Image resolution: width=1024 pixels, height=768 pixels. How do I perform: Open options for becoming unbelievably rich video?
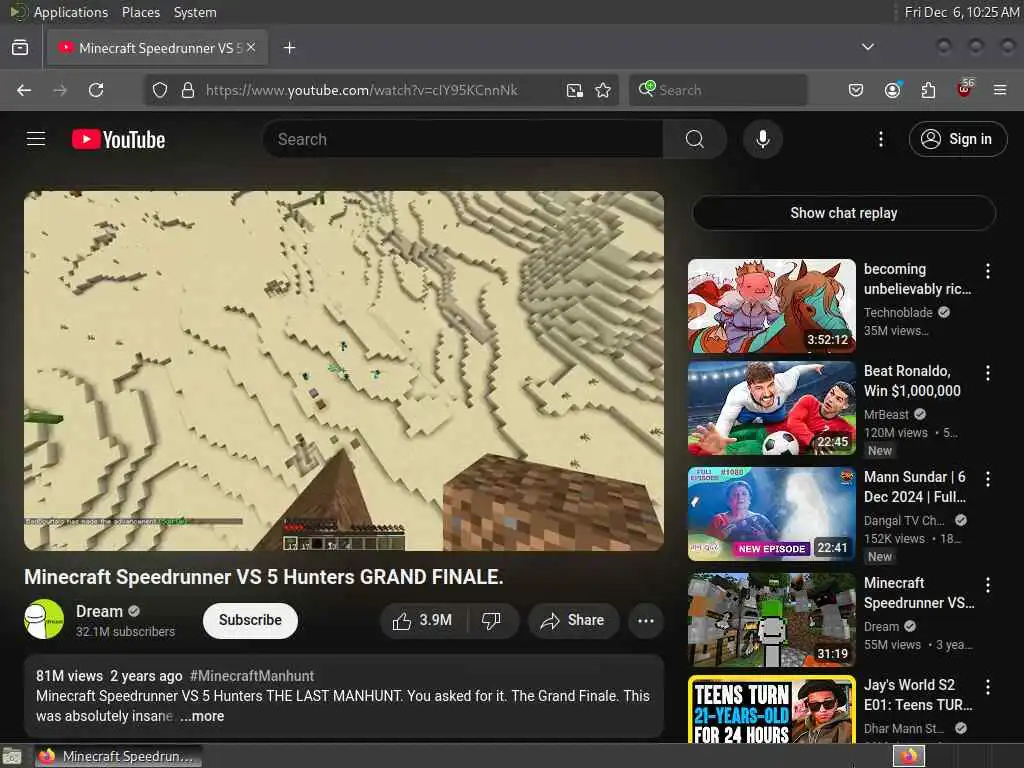click(987, 270)
